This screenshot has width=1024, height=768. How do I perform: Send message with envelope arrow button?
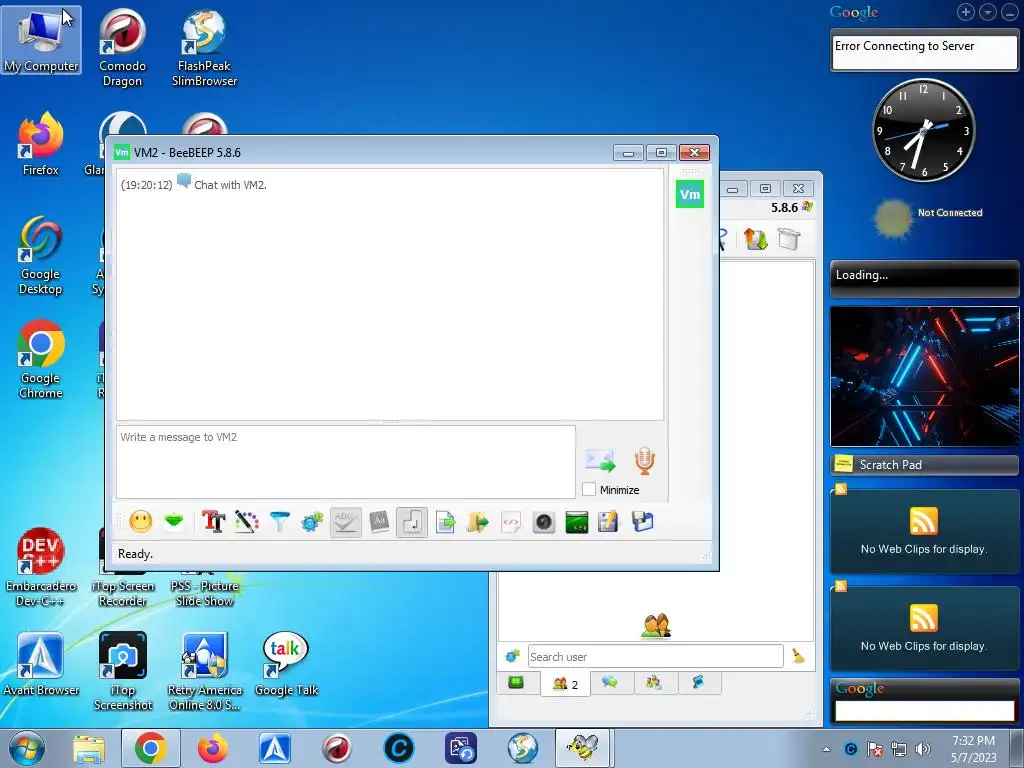point(600,460)
